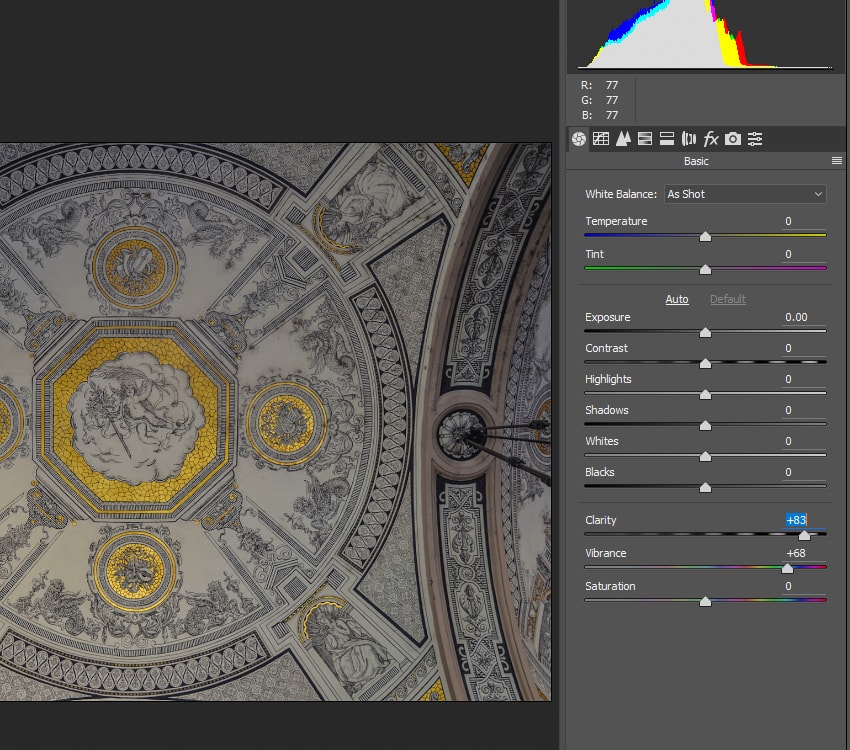Click the Default tone link

point(727,299)
